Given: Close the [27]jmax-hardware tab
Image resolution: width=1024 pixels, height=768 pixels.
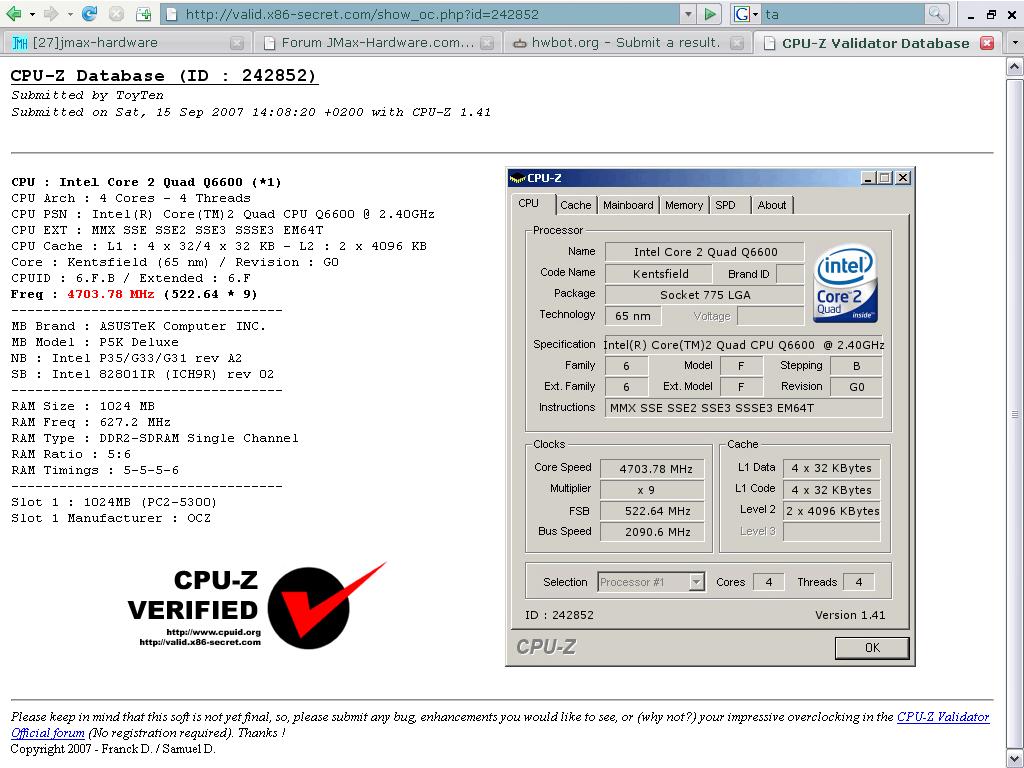Looking at the screenshot, I should 237,43.
